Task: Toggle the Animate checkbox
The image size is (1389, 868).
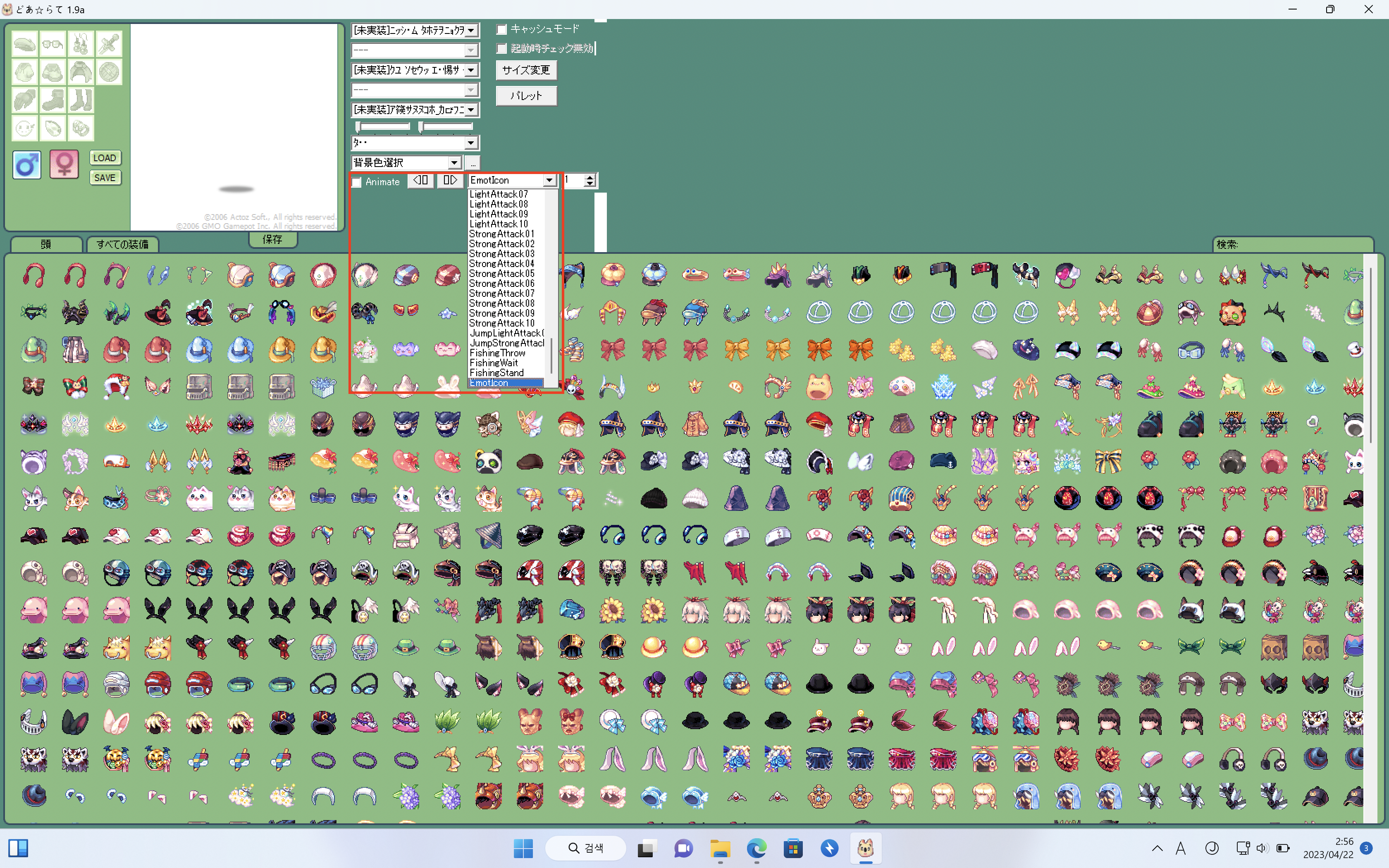Action: pyautogui.click(x=356, y=182)
